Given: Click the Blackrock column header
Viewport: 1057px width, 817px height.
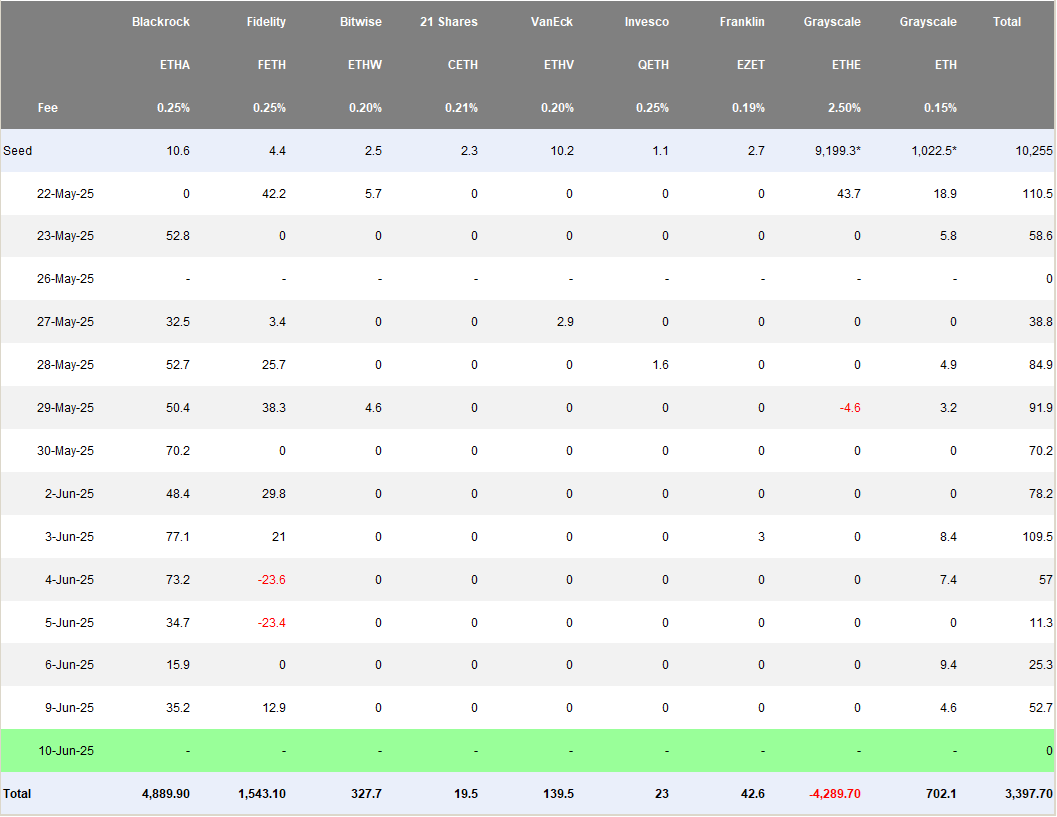Looking at the screenshot, I should [x=160, y=22].
